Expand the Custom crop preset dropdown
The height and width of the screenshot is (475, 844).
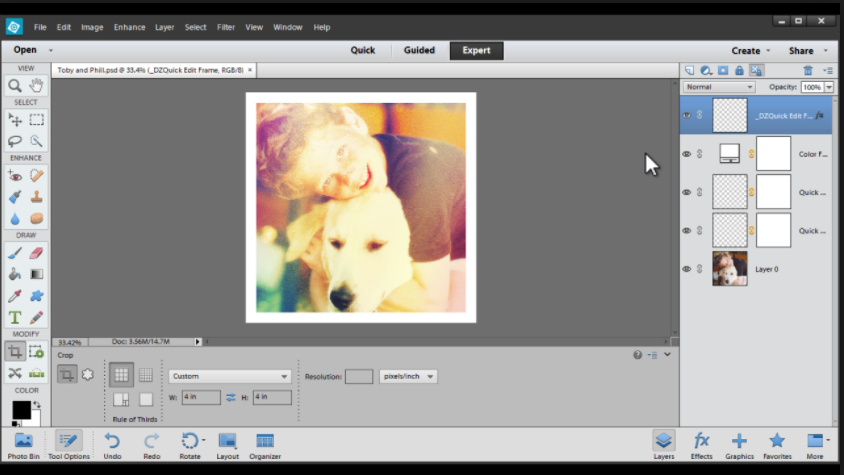click(x=230, y=376)
